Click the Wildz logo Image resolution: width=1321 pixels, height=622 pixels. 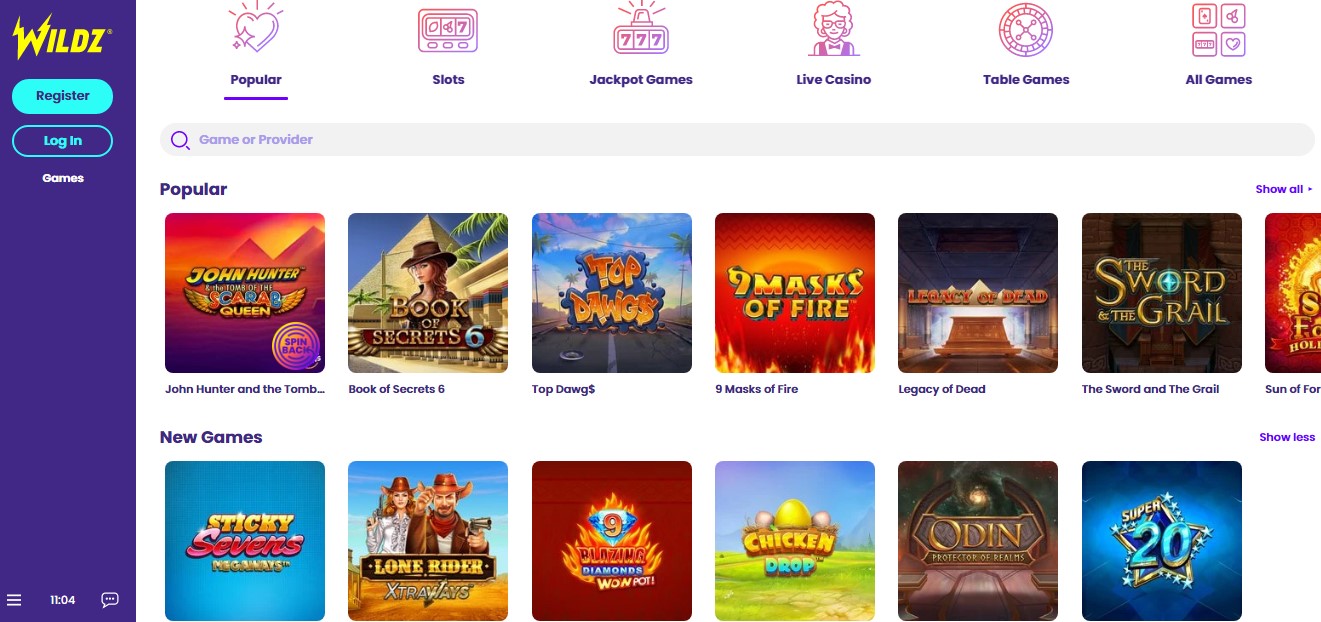pyautogui.click(x=61, y=37)
